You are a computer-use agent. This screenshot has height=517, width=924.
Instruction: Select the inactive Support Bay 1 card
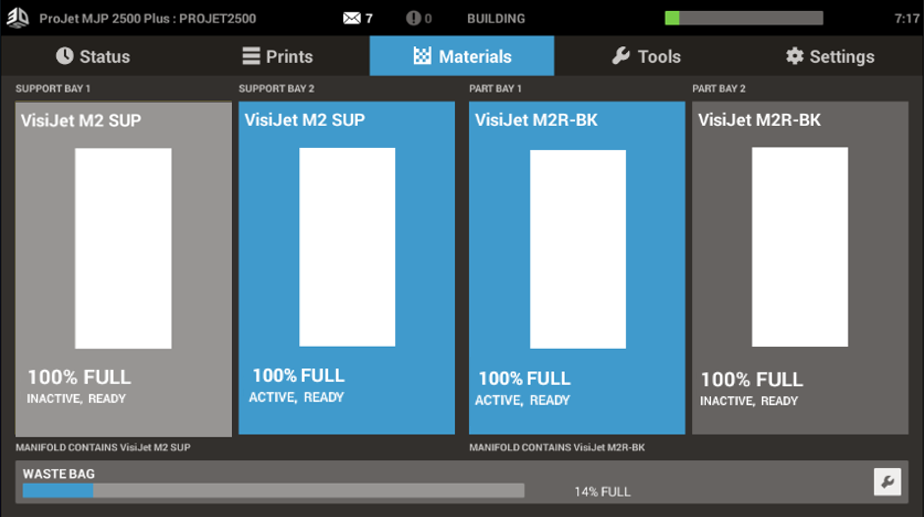pos(123,269)
